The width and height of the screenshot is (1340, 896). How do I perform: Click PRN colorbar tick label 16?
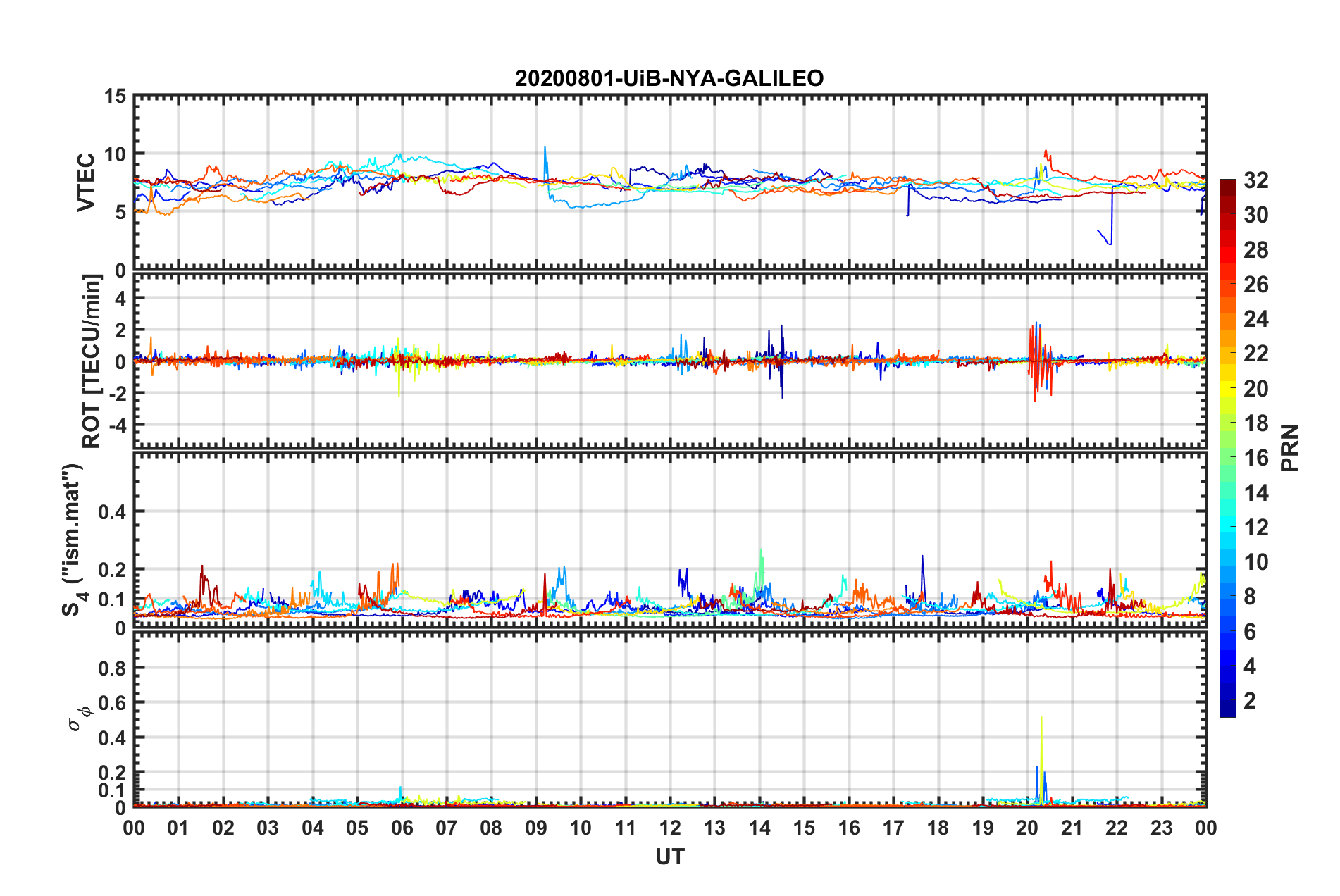pos(1256,458)
